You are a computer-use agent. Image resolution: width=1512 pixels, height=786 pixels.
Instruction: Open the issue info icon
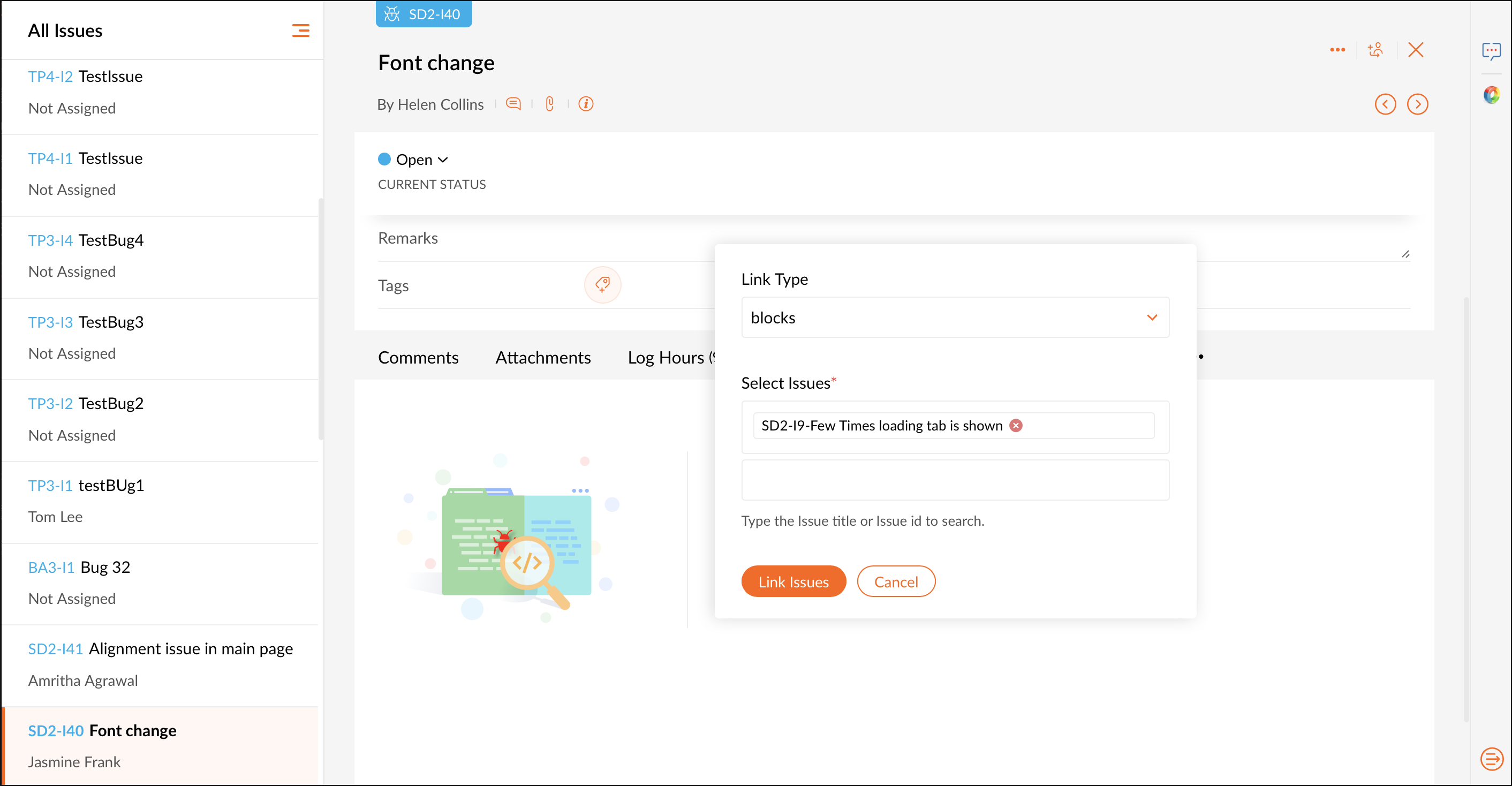coord(586,104)
